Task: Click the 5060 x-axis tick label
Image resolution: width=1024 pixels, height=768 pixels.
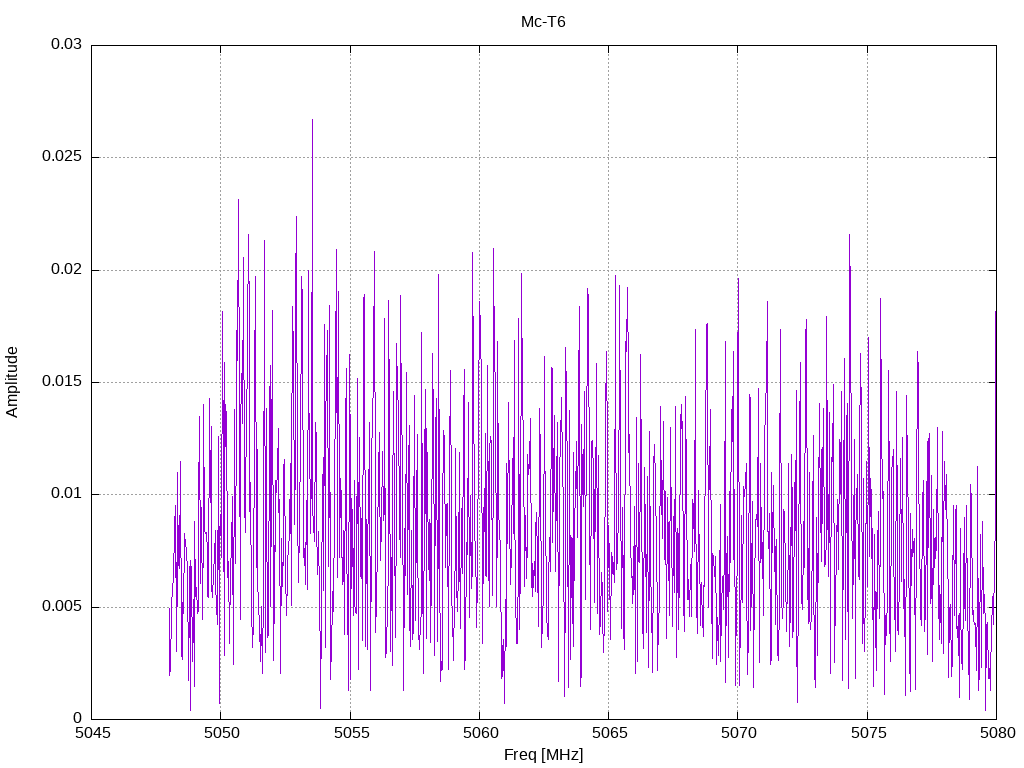Action: [x=480, y=733]
